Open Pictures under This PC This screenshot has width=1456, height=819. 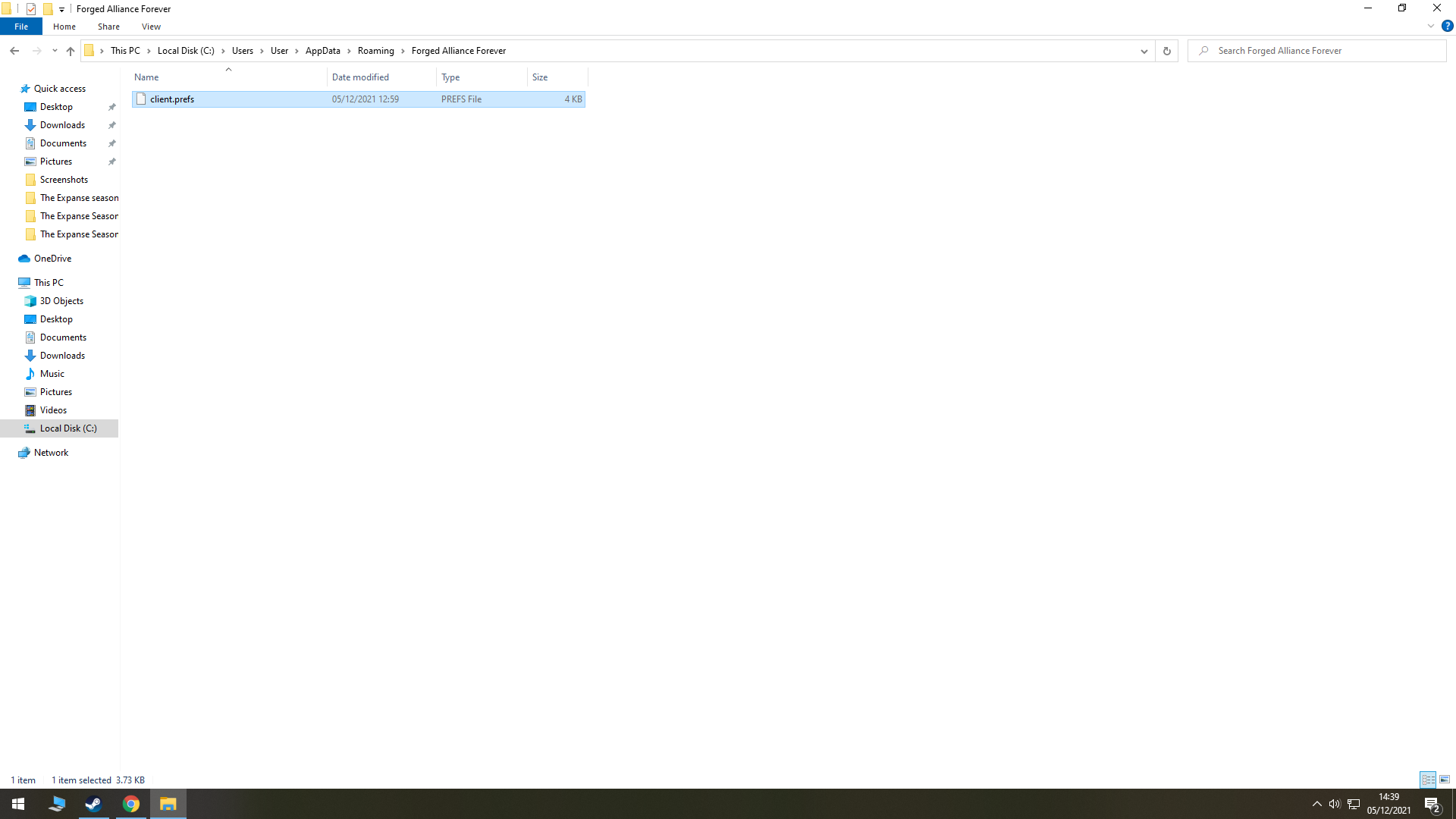[56, 392]
